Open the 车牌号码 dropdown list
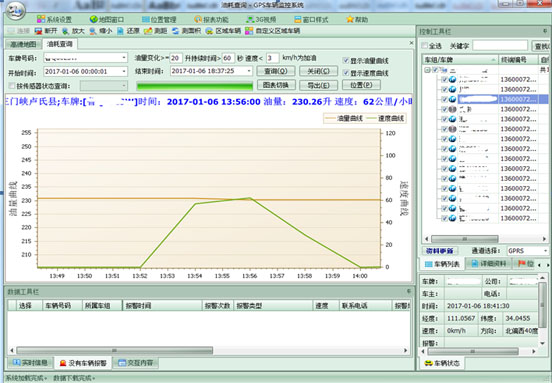Screen dimensions: 552x383 tap(124, 57)
